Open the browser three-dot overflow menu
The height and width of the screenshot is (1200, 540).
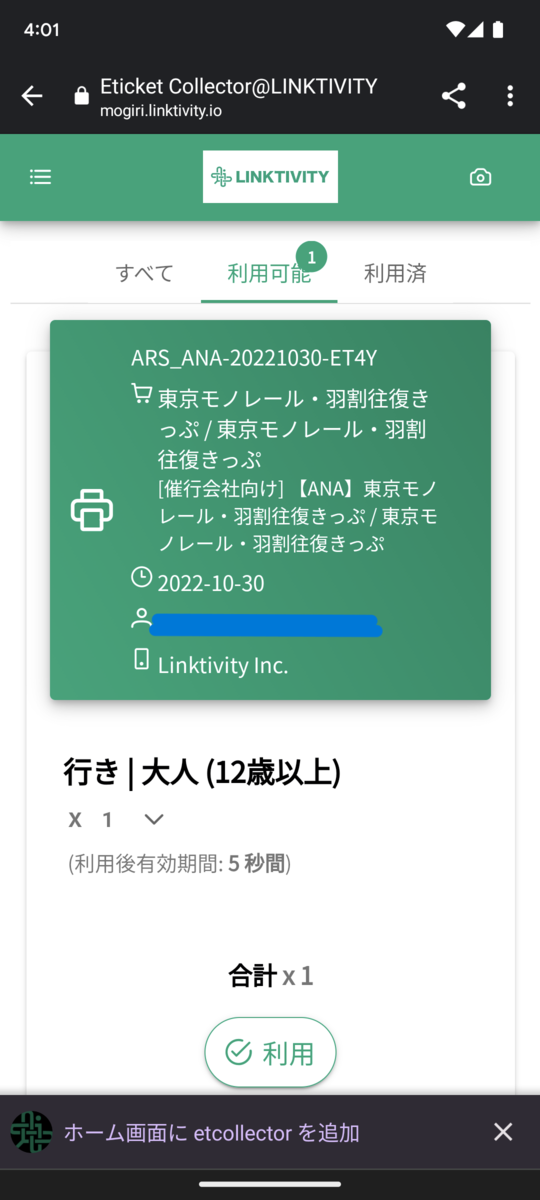510,96
